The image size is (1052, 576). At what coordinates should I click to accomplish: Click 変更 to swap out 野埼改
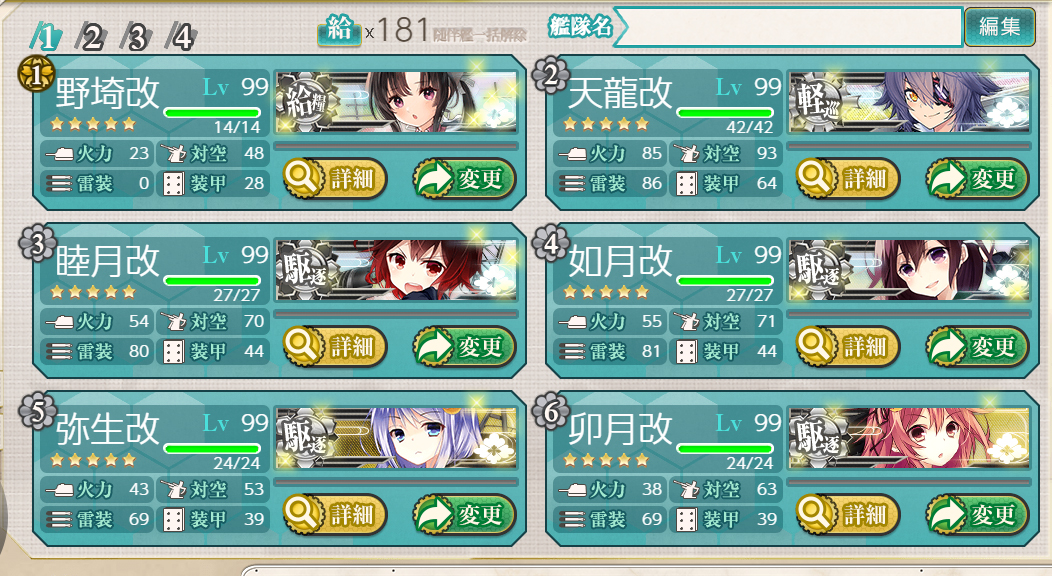click(464, 178)
